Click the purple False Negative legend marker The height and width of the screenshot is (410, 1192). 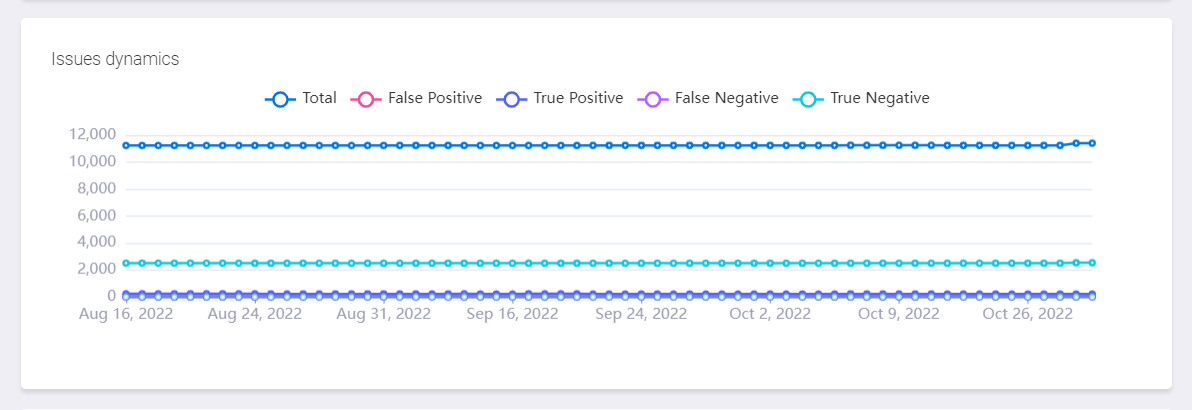pyautogui.click(x=653, y=99)
